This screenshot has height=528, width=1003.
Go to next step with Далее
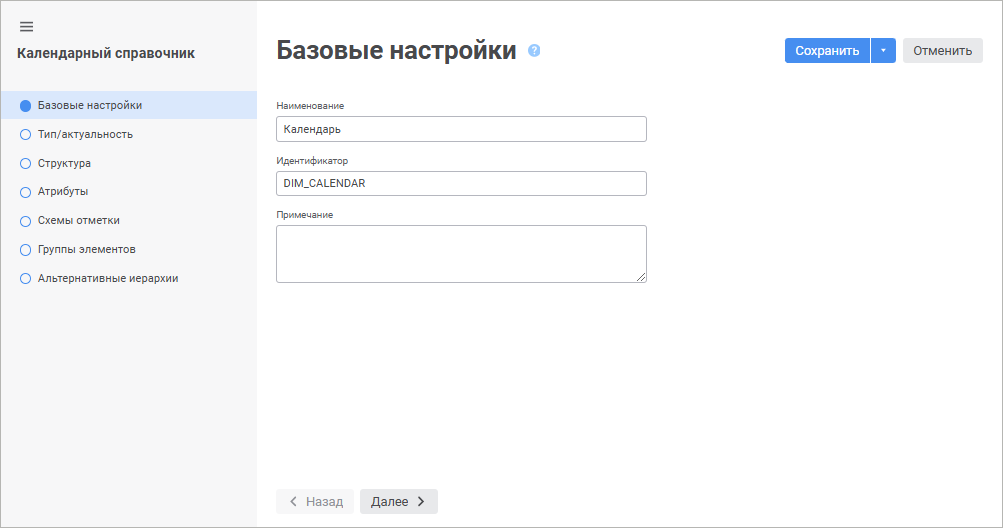[x=398, y=501]
